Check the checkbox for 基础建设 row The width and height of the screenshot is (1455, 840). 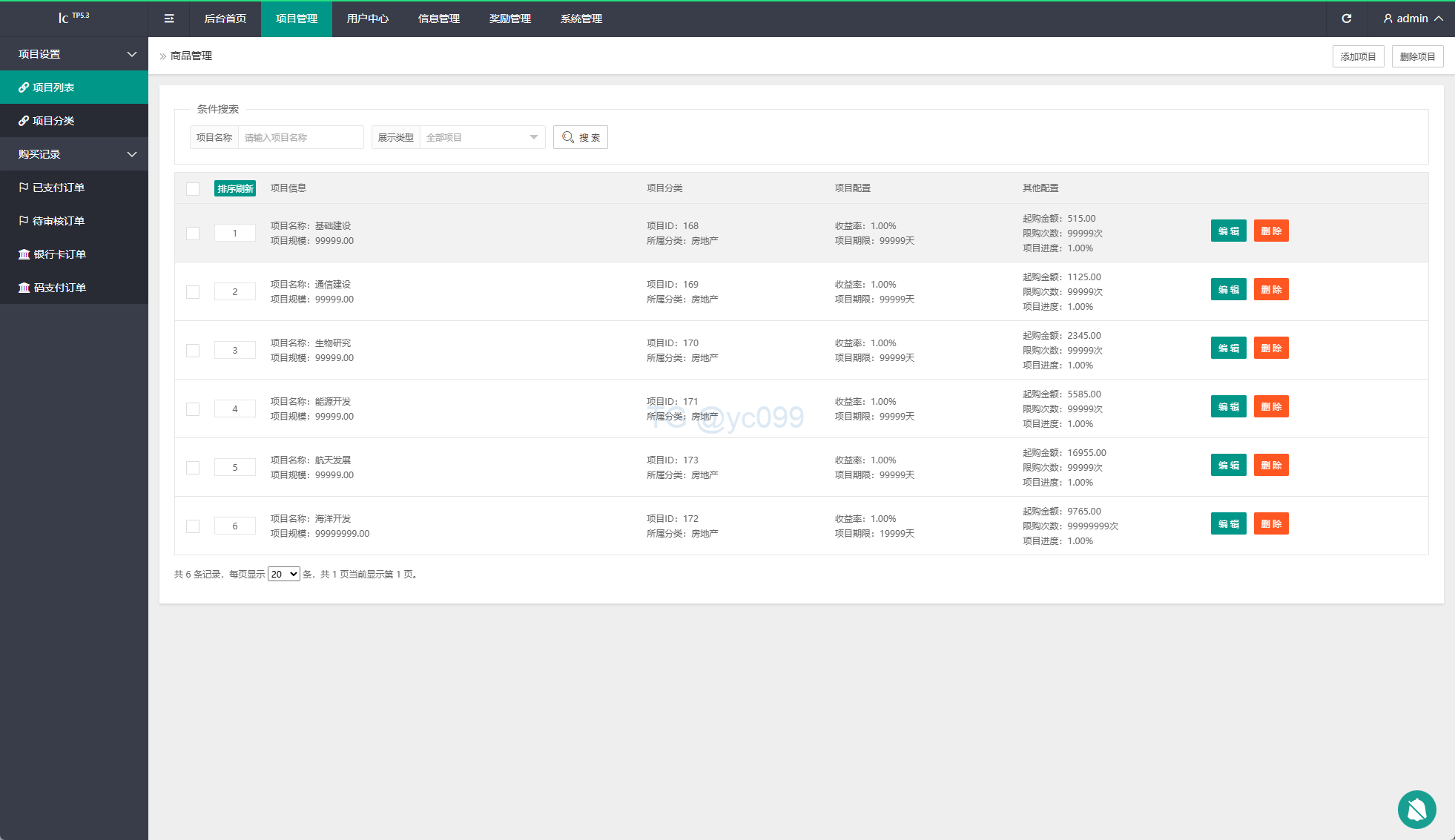193,234
